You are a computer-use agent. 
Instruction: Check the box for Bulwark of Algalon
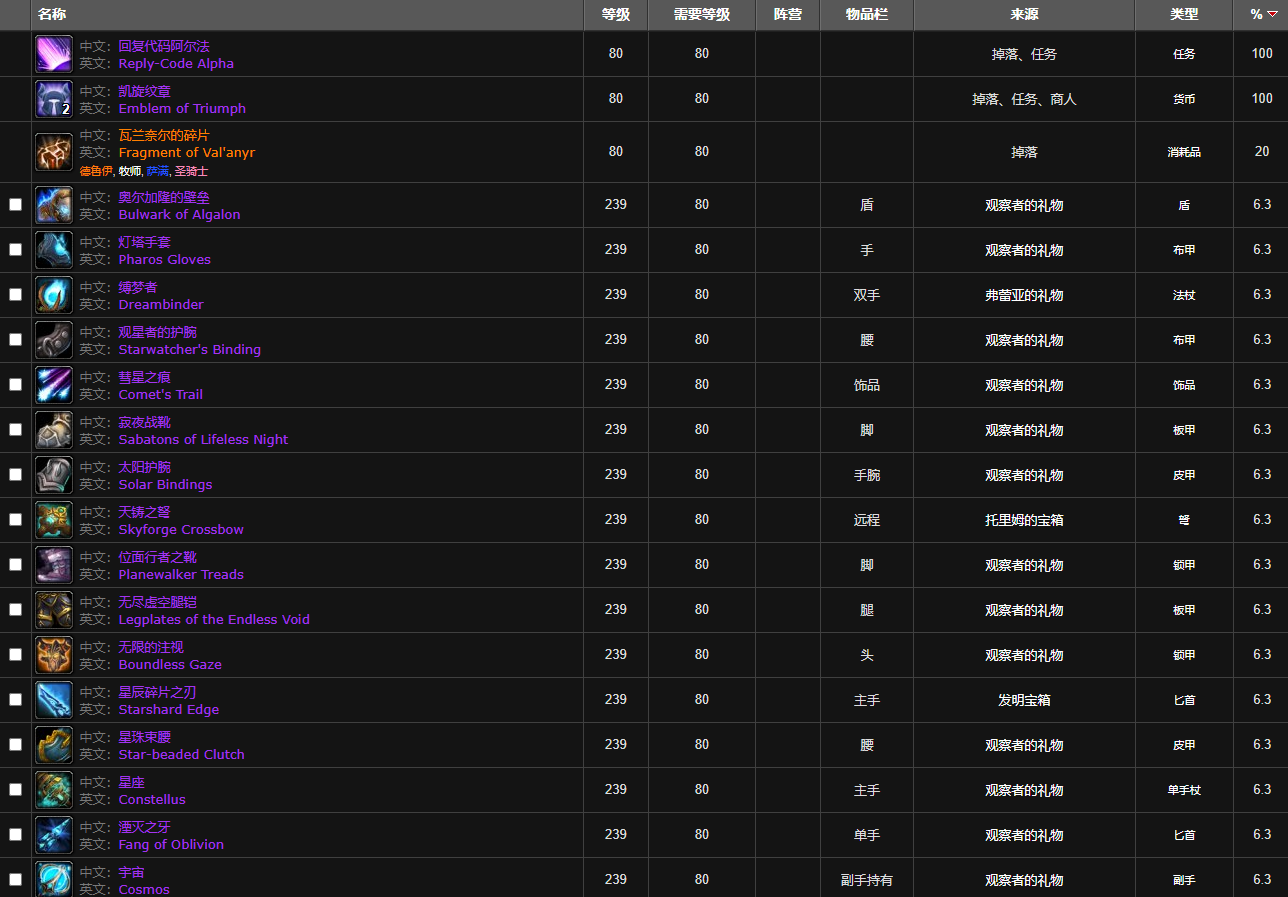[15, 204]
